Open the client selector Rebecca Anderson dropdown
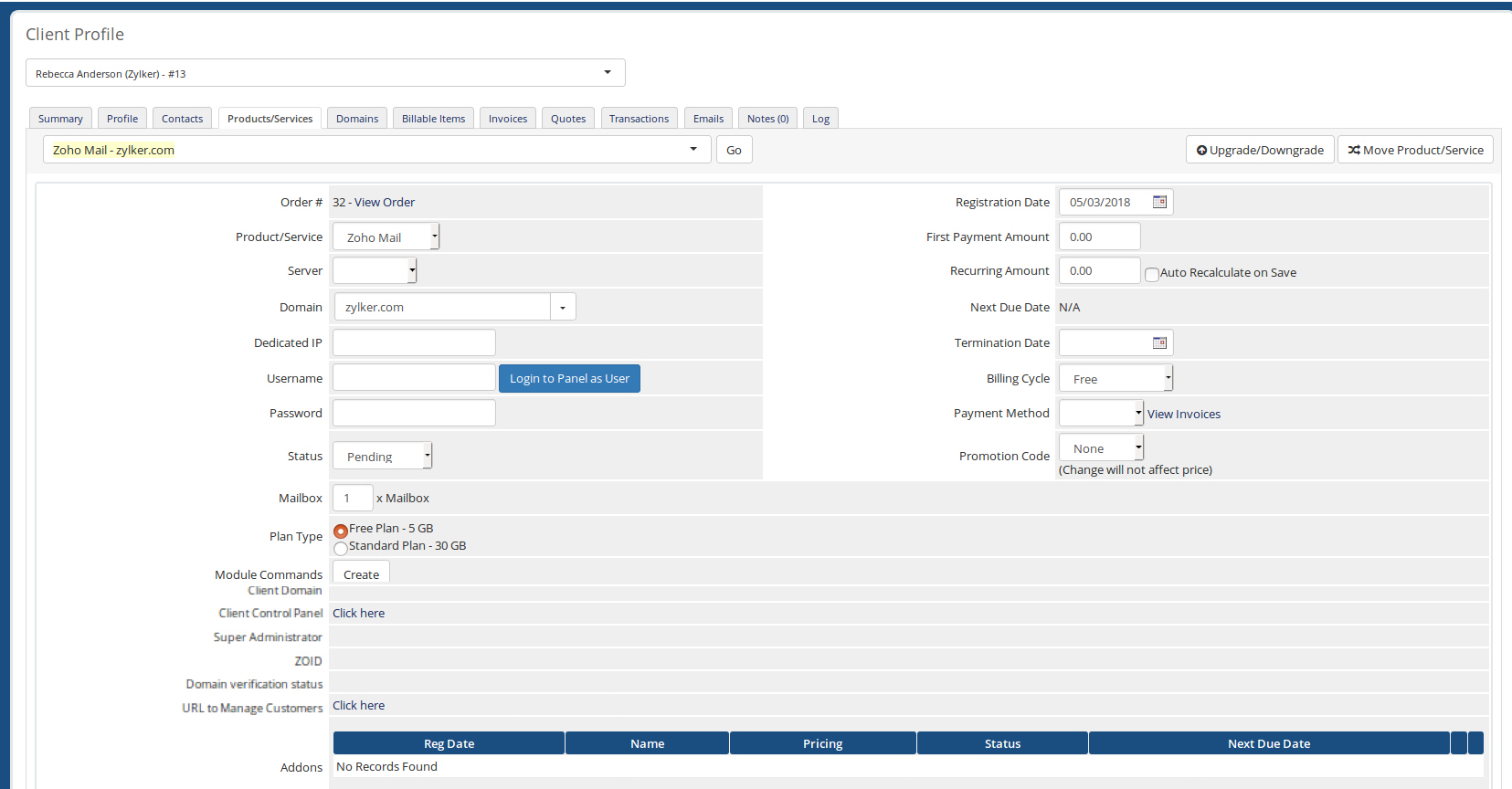This screenshot has height=789, width=1512. coord(325,73)
